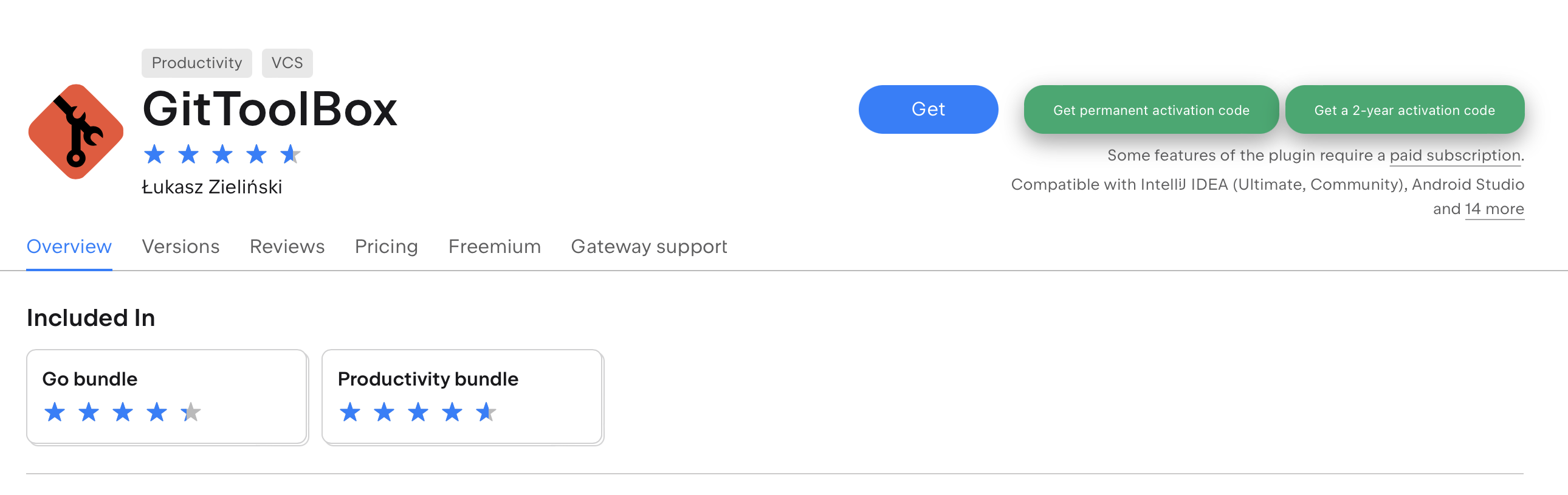Viewport: 1568px width, 495px height.
Task: Click the Productivity category tag
Action: point(197,63)
